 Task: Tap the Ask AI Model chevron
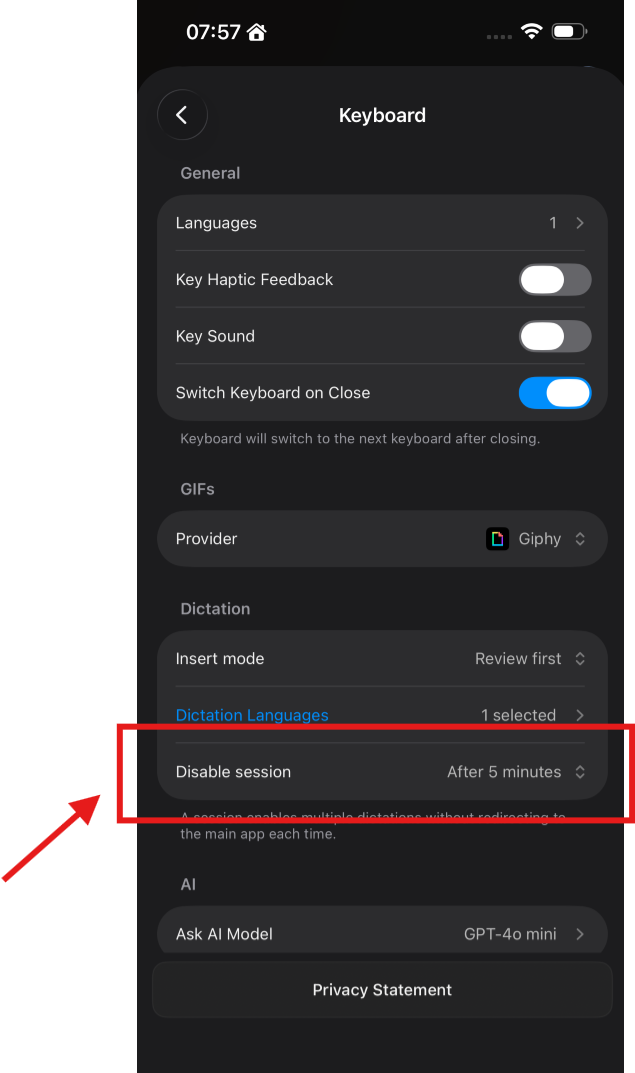[580, 934]
